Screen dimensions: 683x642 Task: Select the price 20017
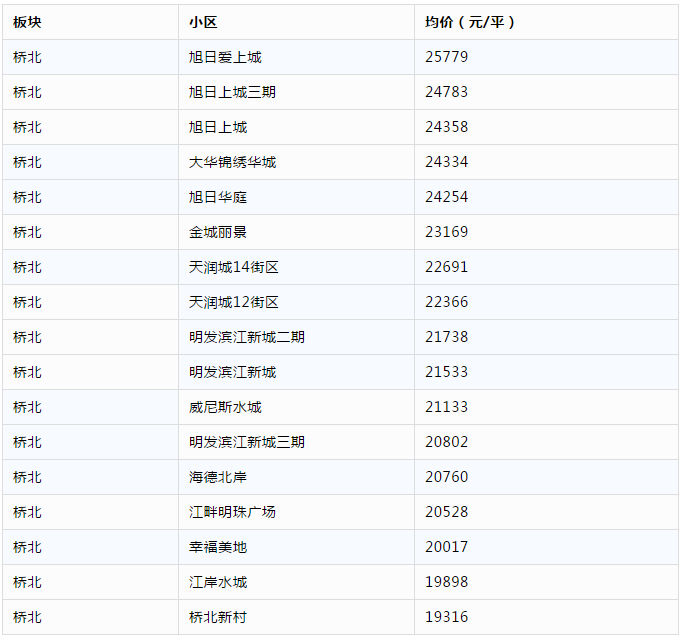click(x=446, y=547)
